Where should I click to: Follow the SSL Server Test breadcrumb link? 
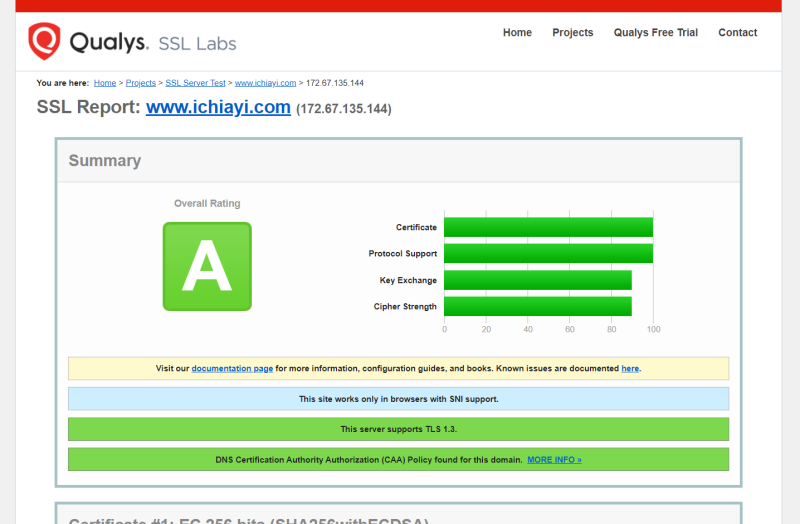coord(195,83)
